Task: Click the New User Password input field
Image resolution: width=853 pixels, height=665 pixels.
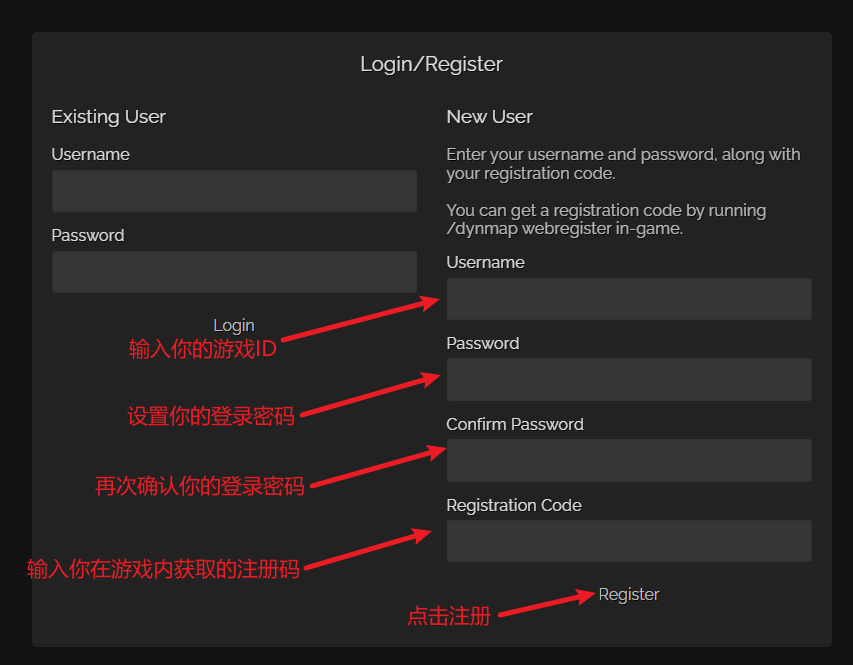Action: pyautogui.click(x=628, y=380)
